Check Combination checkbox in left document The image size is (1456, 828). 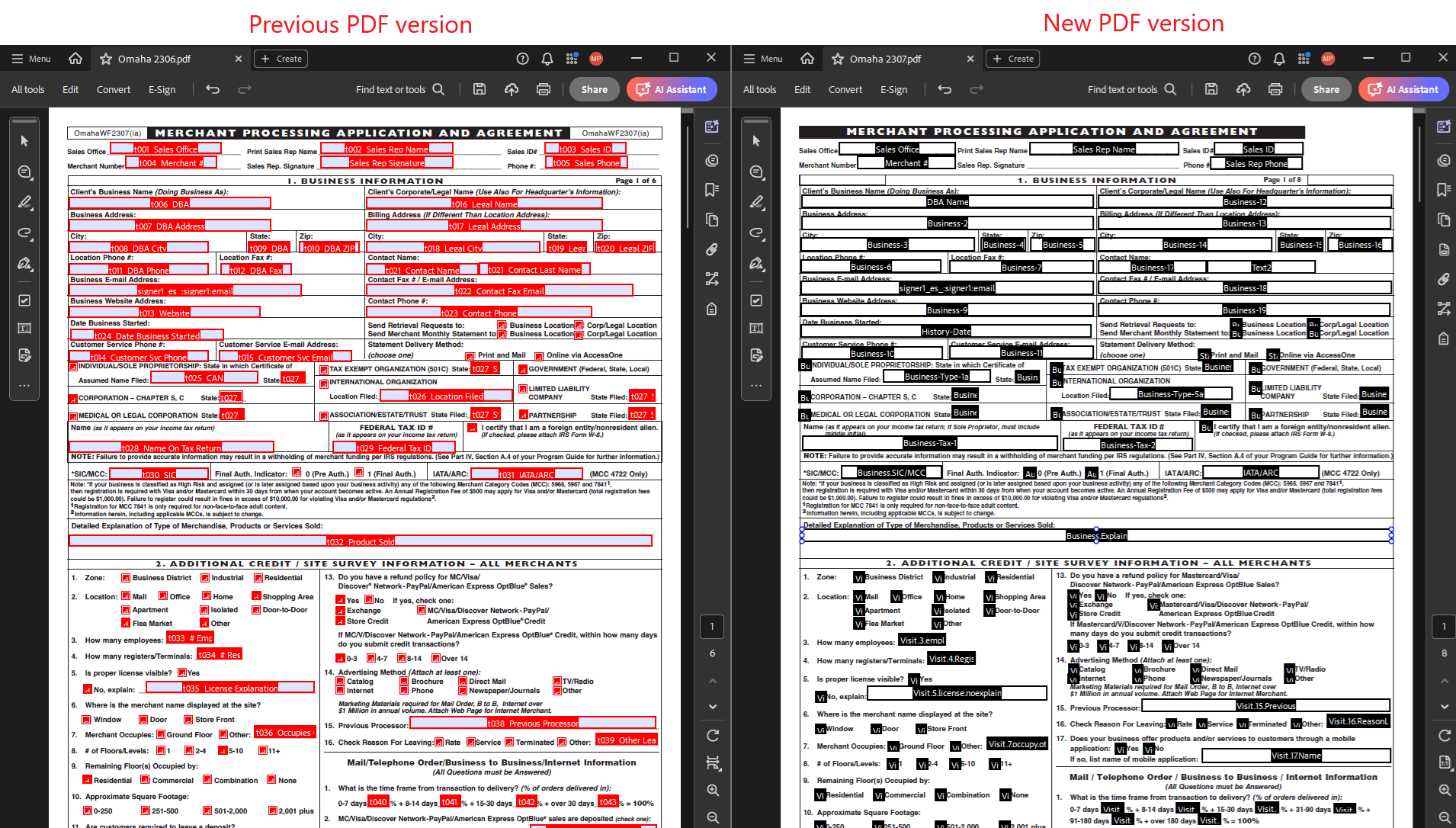(207, 780)
